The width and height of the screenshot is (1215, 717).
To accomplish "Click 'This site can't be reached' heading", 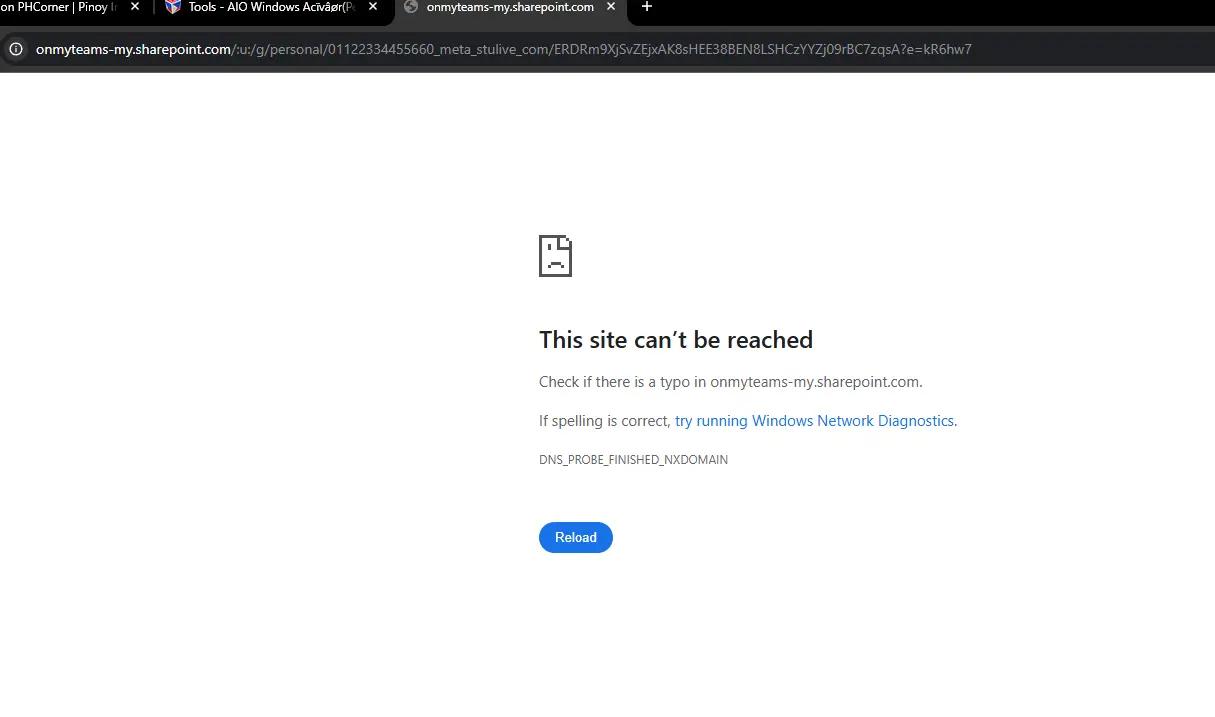I will click(x=676, y=340).
